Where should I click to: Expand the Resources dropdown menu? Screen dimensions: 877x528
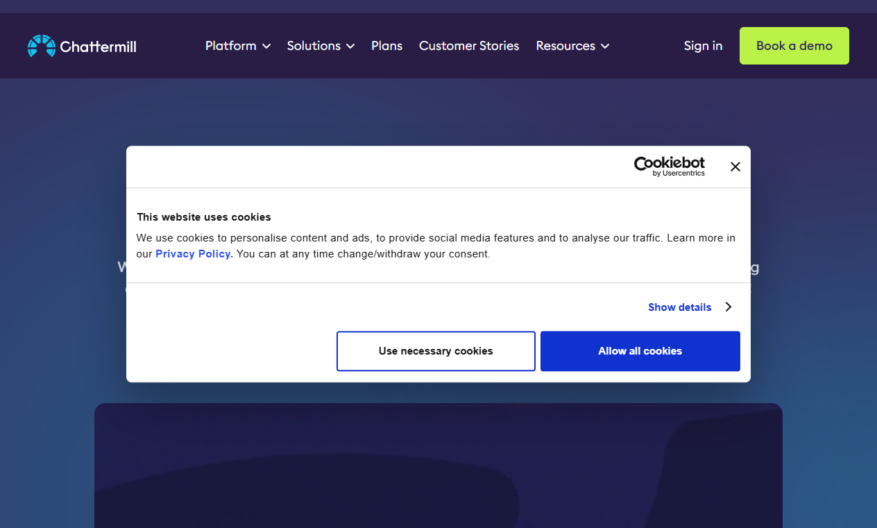572,46
